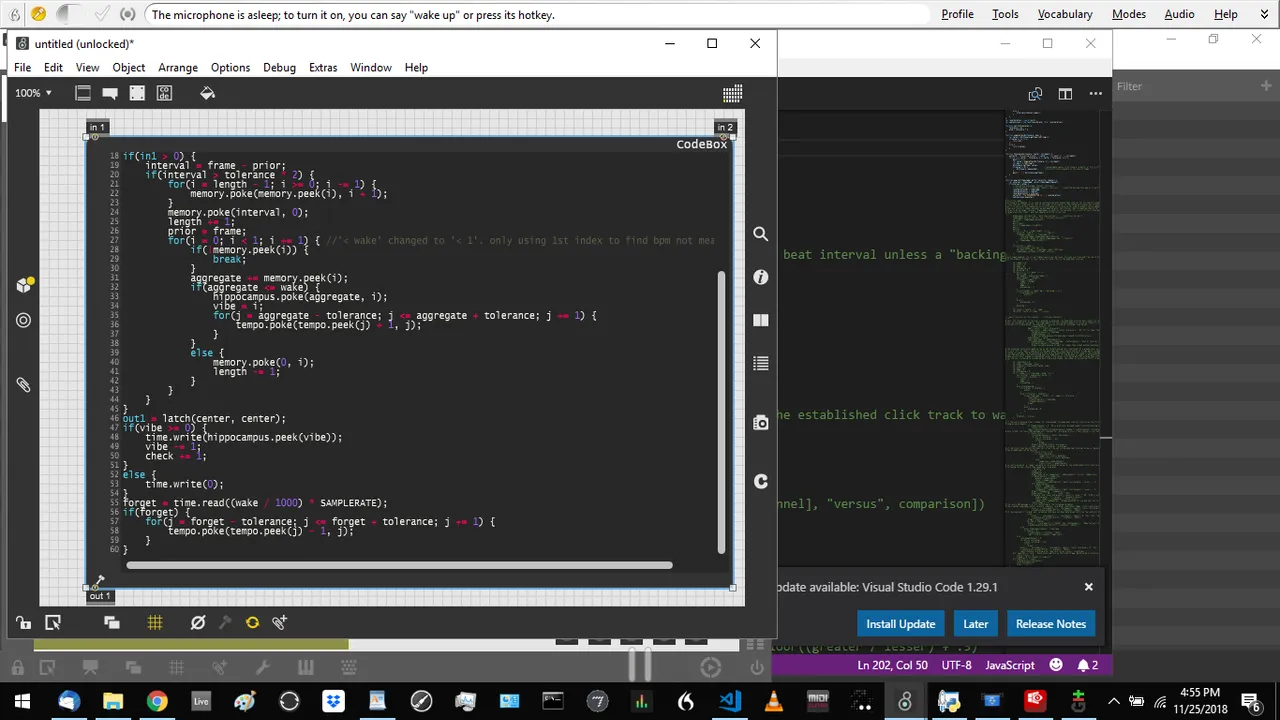This screenshot has width=1280, height=720.
Task: Toggle the yellow auto-compile refresh icon
Action: click(x=252, y=622)
